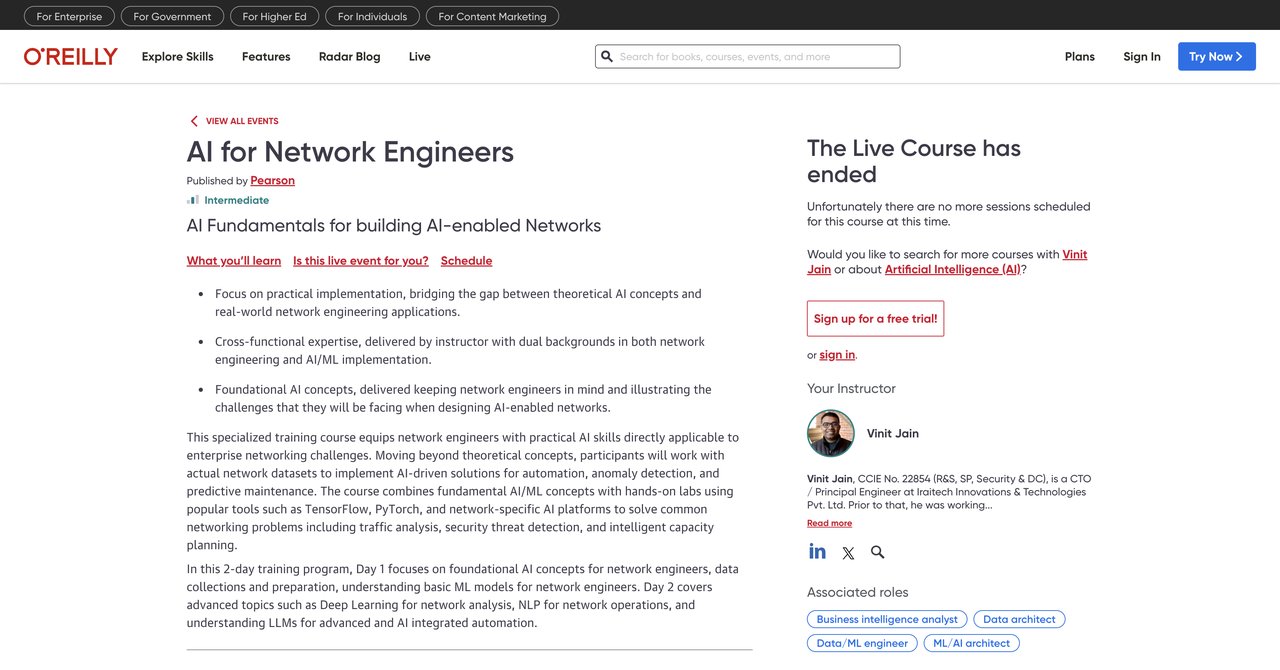The width and height of the screenshot is (1280, 670).
Task: Open Explore Skills menu
Action: tap(178, 57)
